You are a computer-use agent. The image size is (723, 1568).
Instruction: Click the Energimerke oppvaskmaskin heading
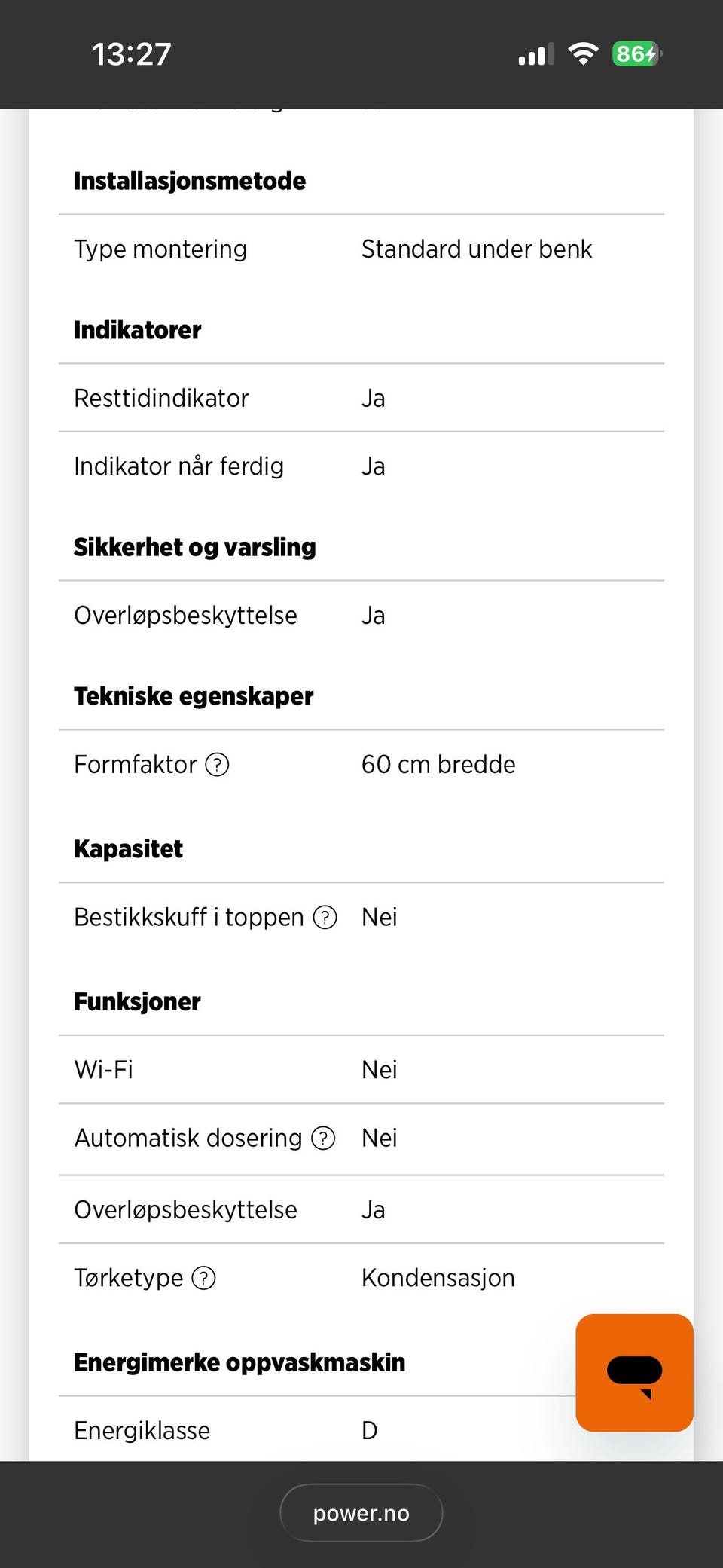tap(239, 1362)
